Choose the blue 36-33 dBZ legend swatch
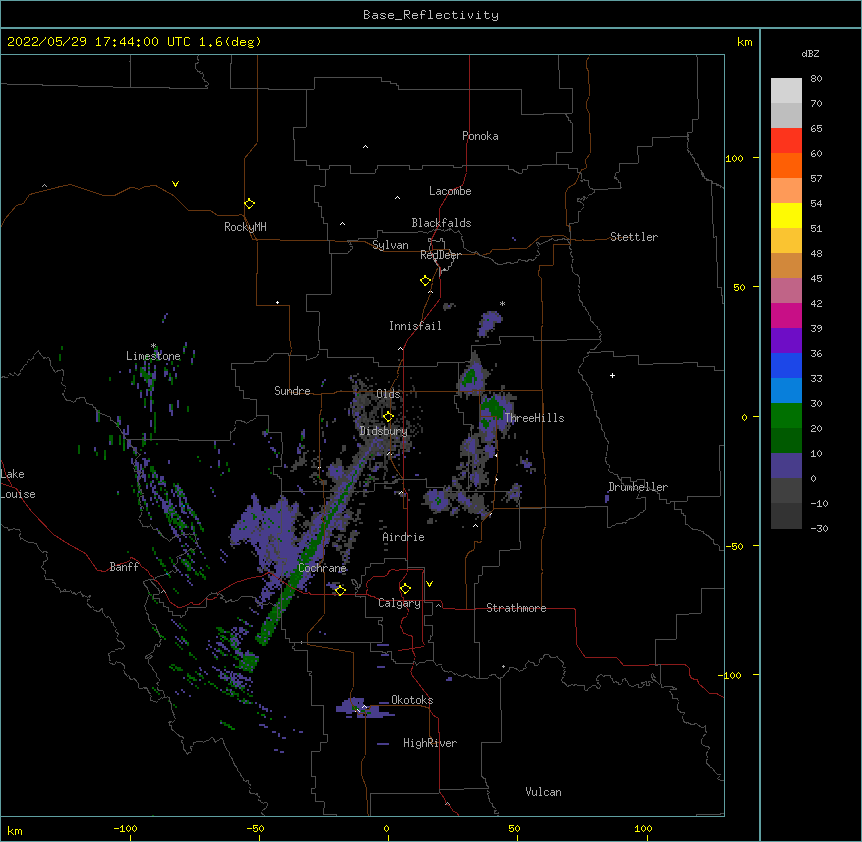Image resolution: width=862 pixels, height=842 pixels. click(x=786, y=365)
